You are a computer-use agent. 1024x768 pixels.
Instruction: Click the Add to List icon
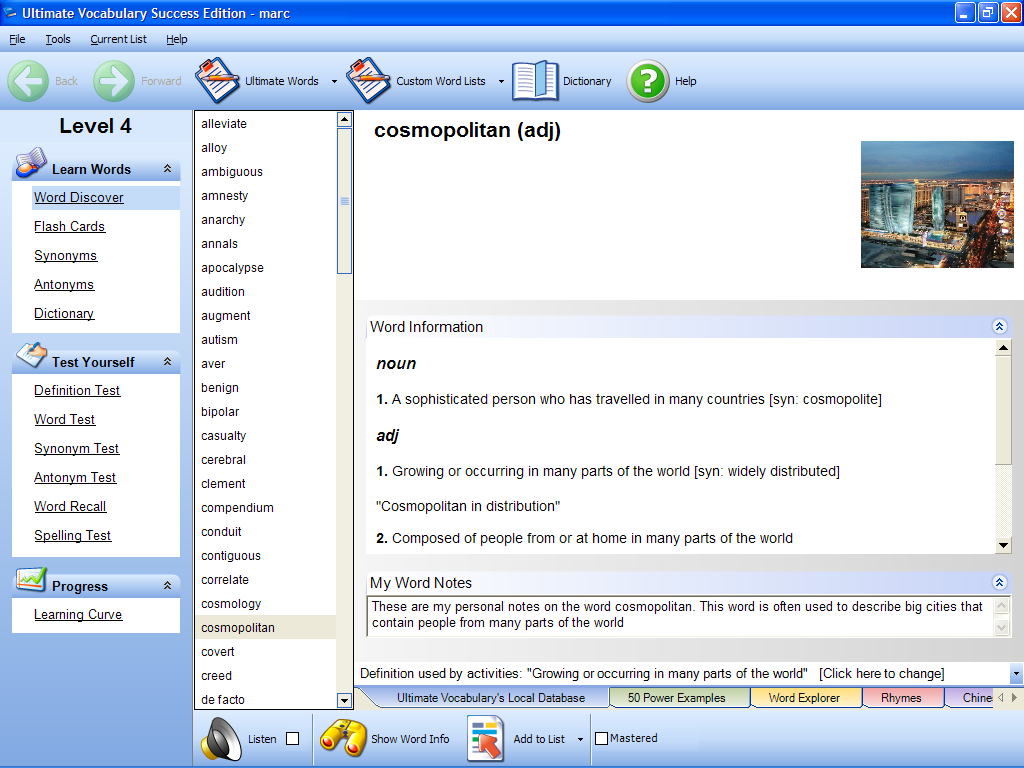point(486,739)
